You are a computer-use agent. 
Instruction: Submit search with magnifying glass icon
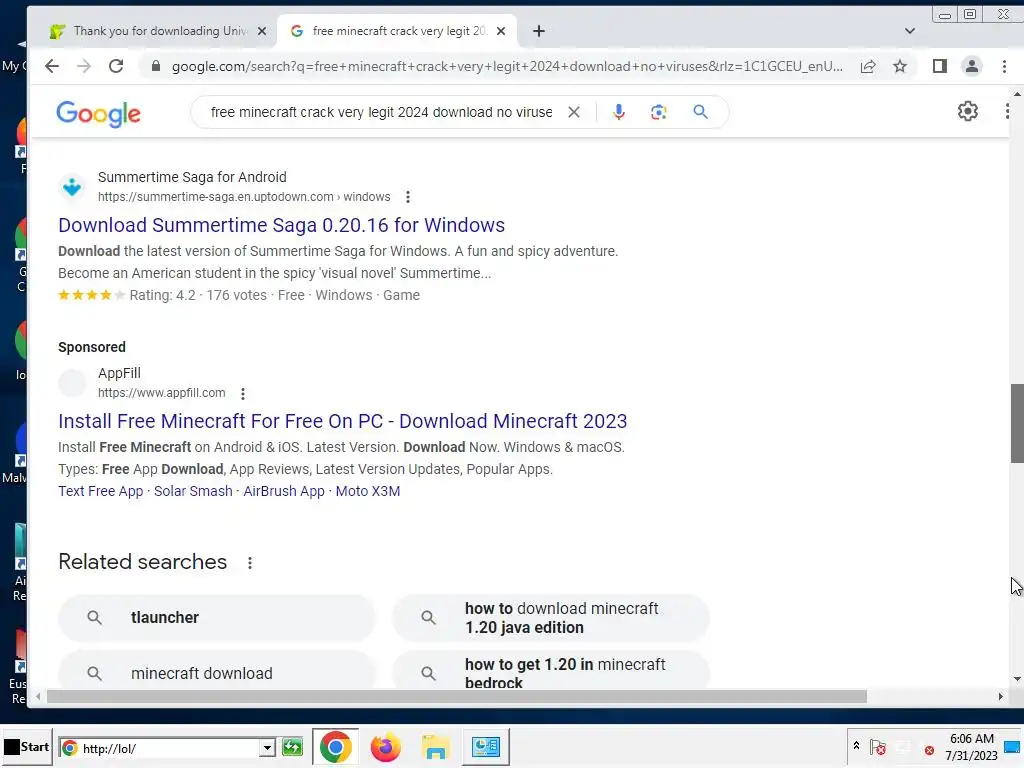(x=700, y=112)
